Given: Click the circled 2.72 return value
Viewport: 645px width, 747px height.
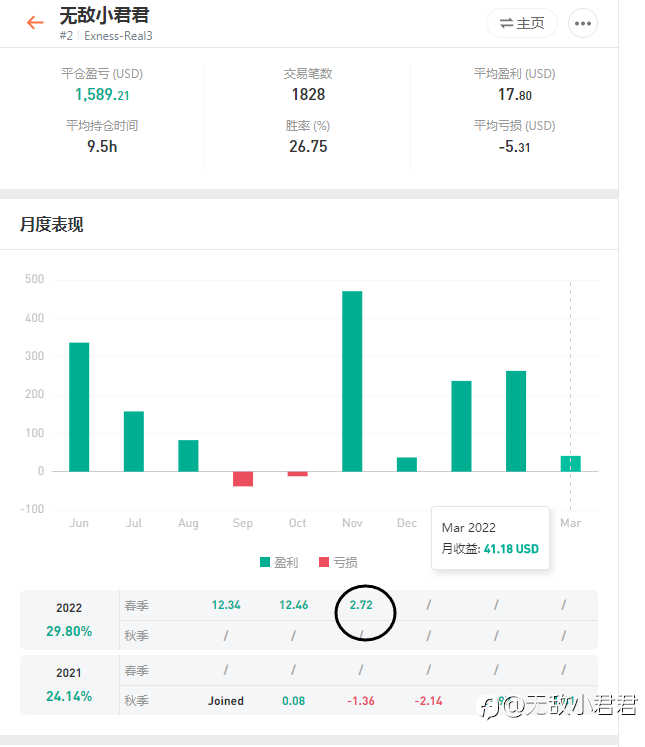Looking at the screenshot, I should pyautogui.click(x=361, y=605).
